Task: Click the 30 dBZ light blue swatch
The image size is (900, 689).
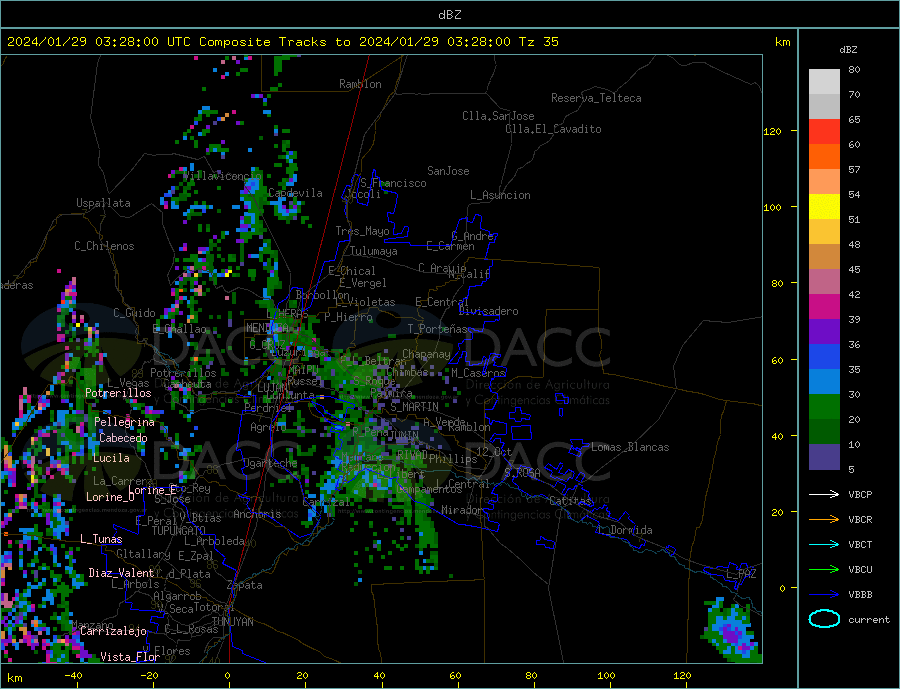Action: (x=824, y=382)
